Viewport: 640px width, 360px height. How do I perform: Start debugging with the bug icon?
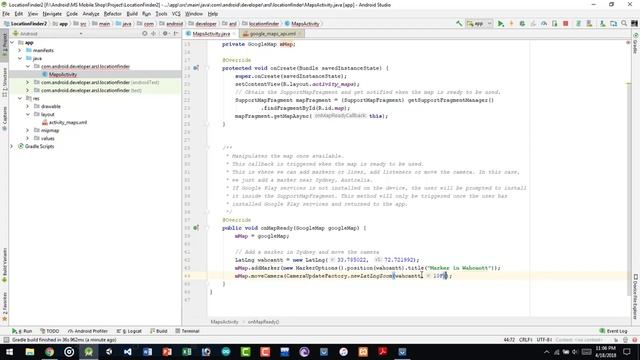coord(522,24)
